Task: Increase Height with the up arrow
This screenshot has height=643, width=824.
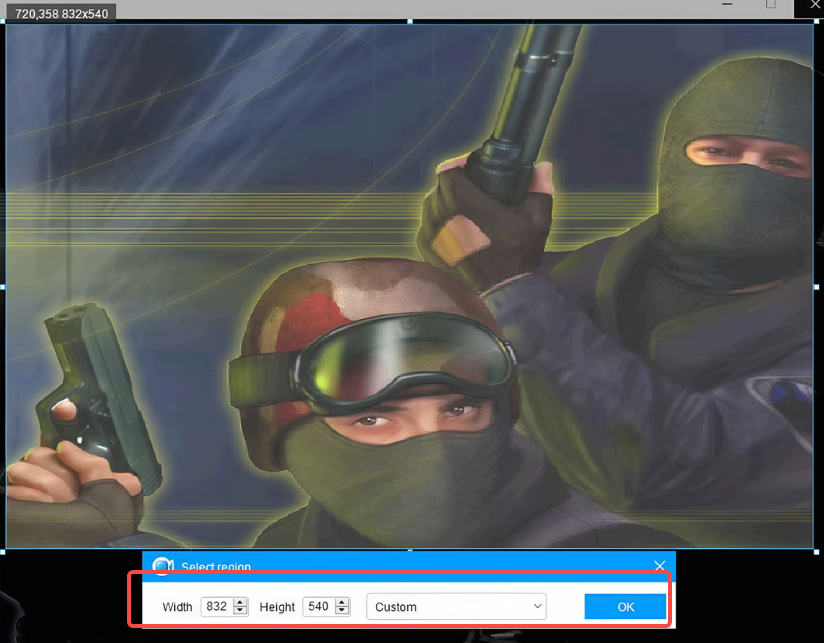Action: point(342,602)
